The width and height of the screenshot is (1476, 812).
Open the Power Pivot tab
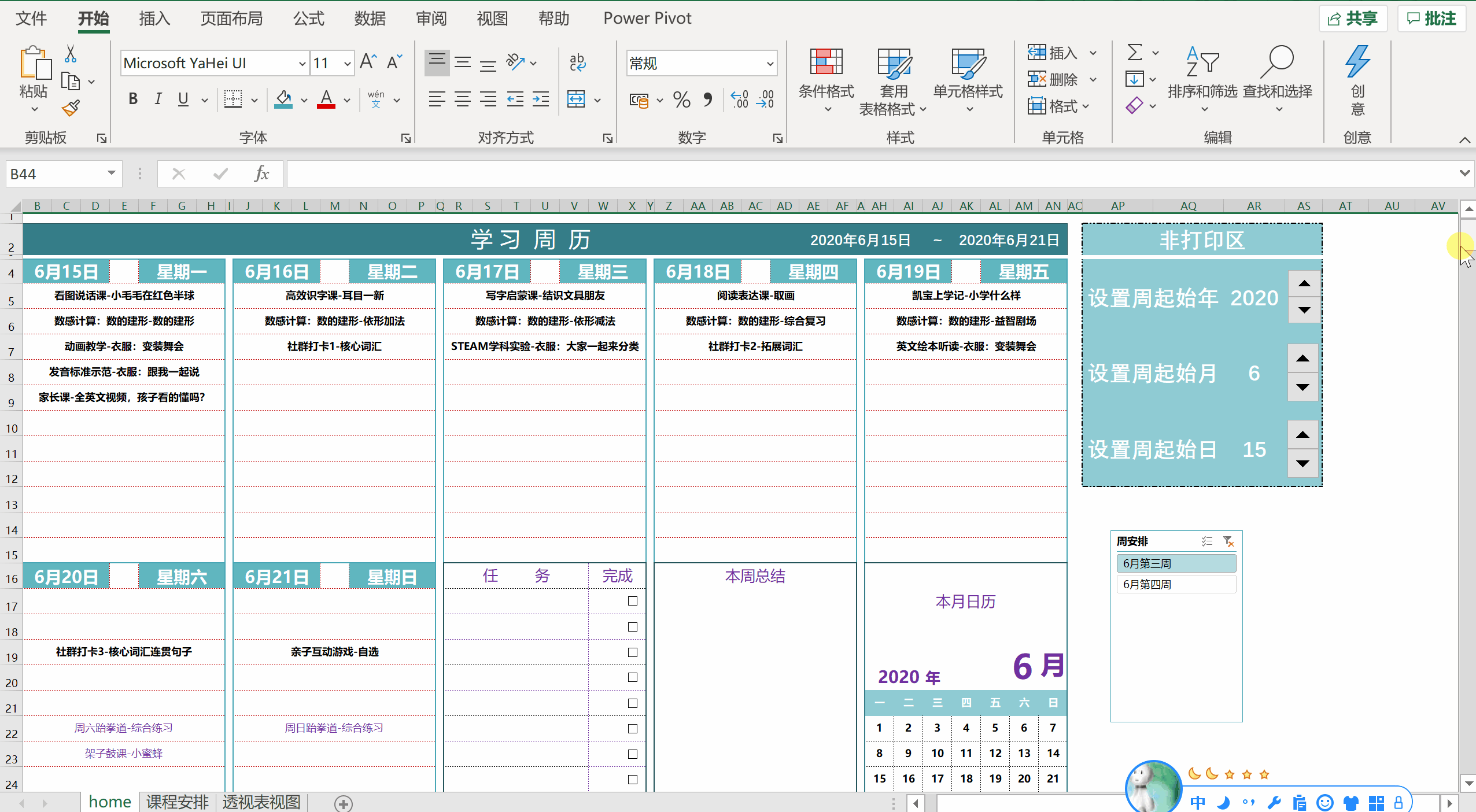pyautogui.click(x=647, y=19)
